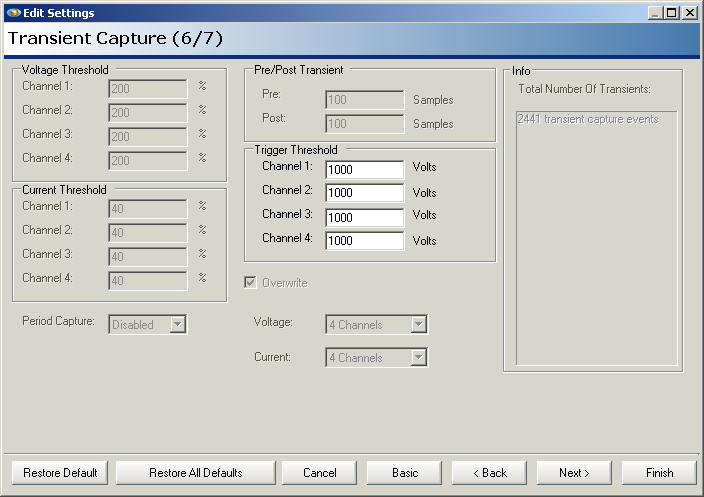The image size is (704, 497).
Task: Go back to previous settings page
Action: [x=489, y=473]
